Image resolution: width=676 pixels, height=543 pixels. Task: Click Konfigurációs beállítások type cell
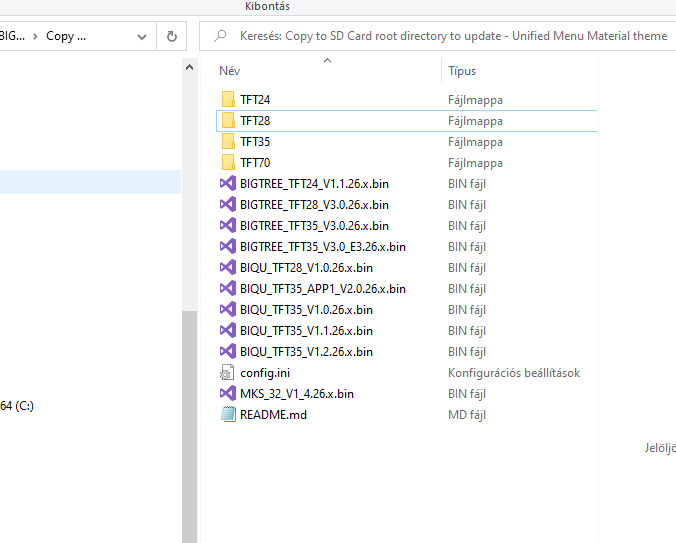pos(514,373)
